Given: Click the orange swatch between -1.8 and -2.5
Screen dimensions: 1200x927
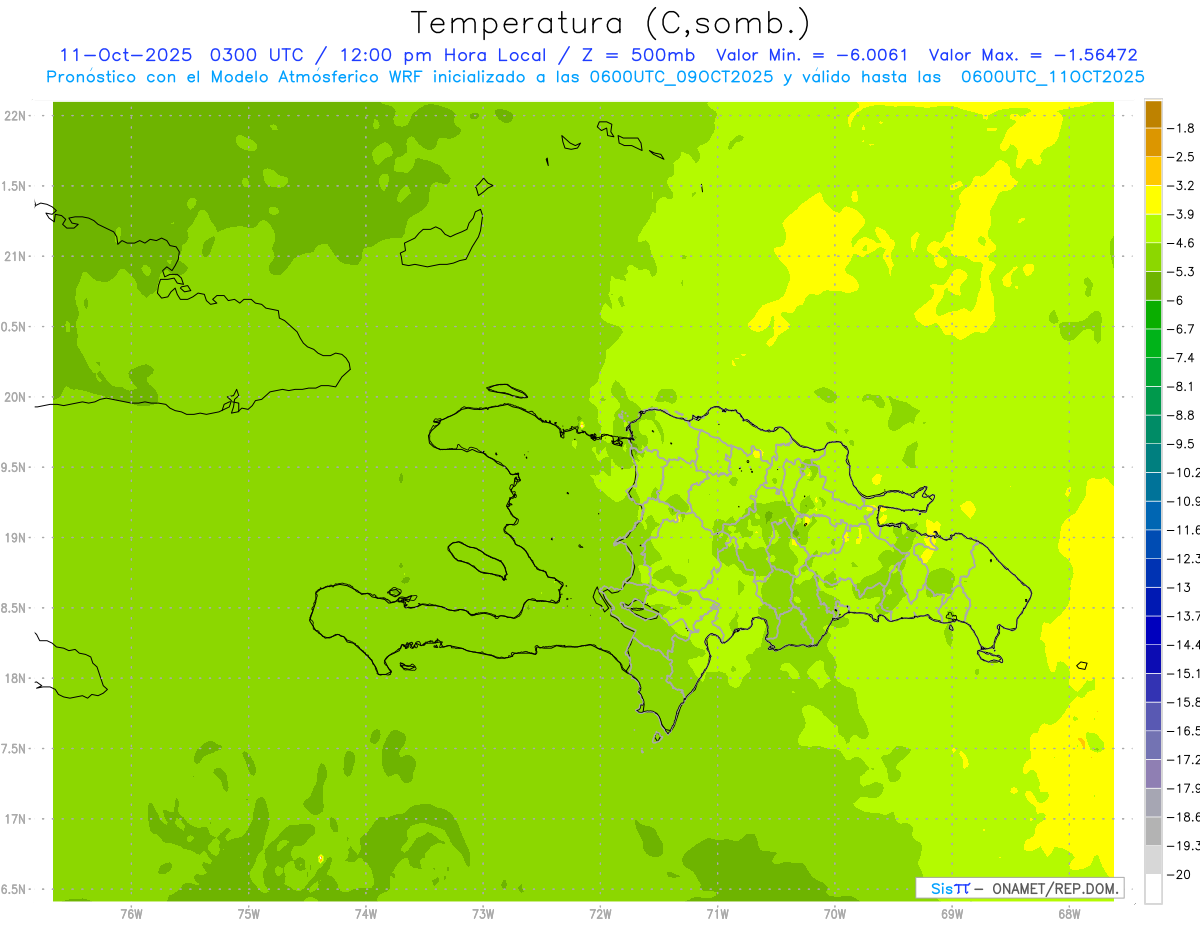Looking at the screenshot, I should tap(1153, 143).
